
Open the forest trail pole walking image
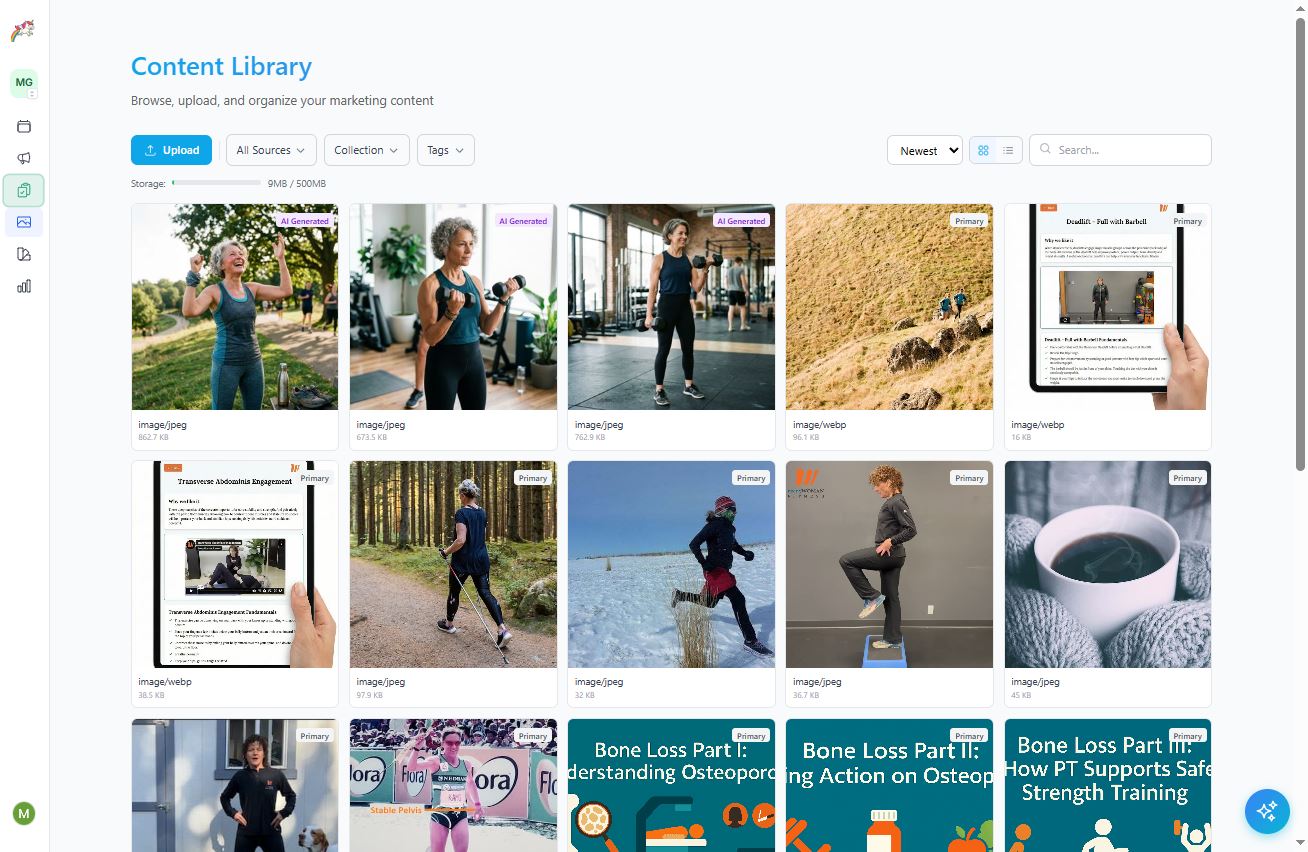point(453,564)
